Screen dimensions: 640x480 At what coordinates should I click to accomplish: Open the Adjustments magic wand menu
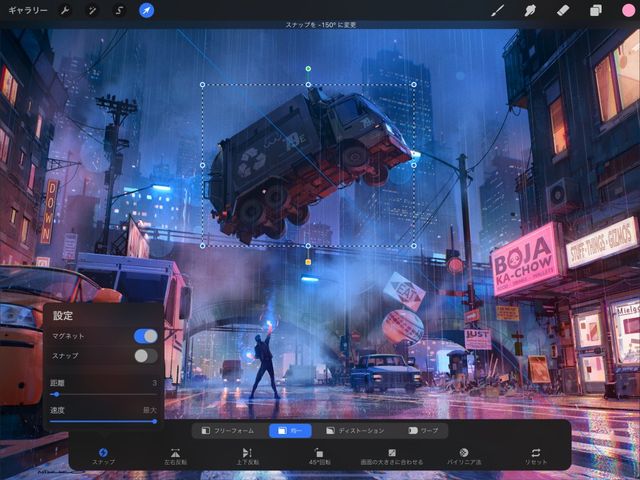point(92,11)
